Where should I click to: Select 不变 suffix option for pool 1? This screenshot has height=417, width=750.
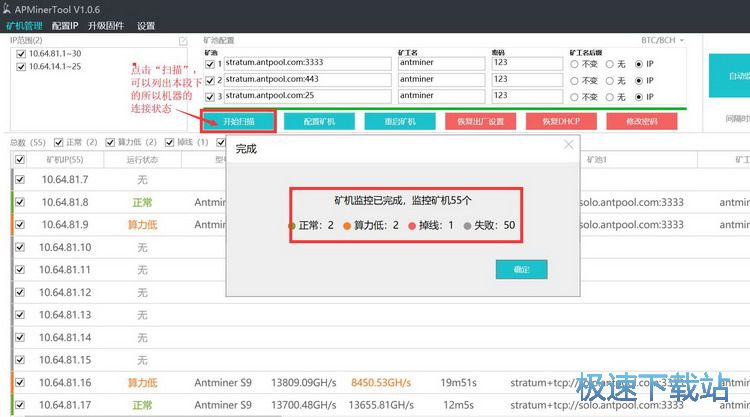(x=574, y=64)
